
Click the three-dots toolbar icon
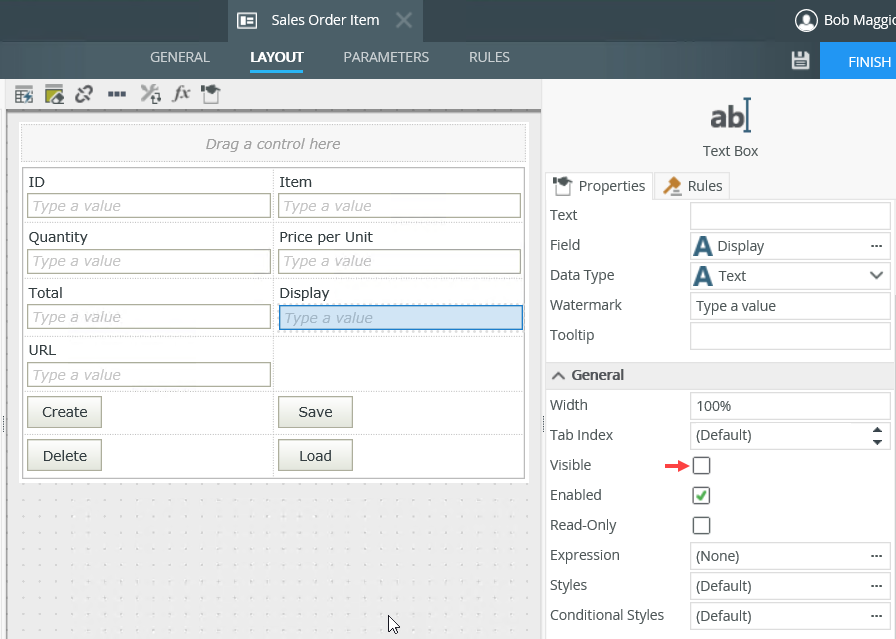point(117,94)
